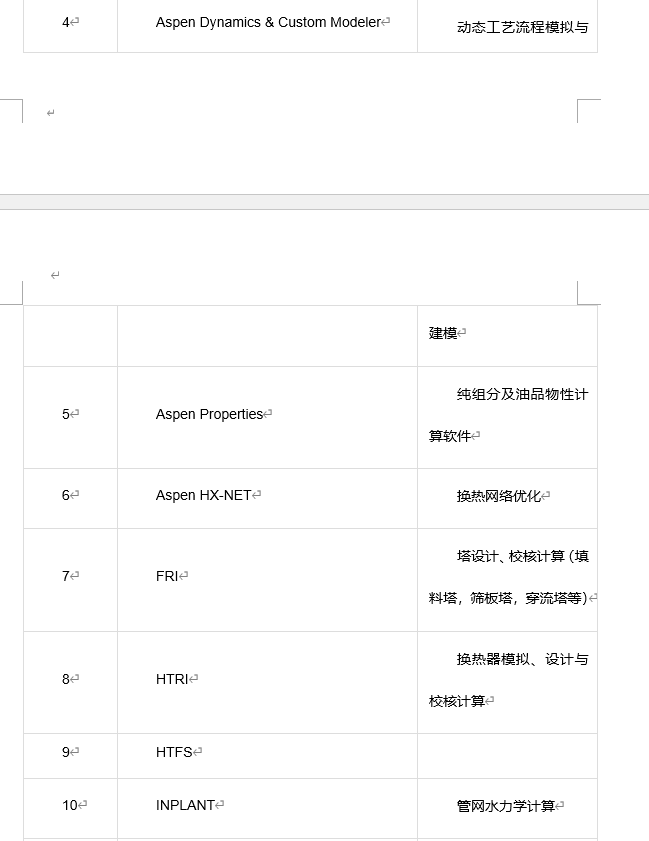The image size is (649, 841).
Task: Click the text '动态工艺流程模拟与'
Action: tap(522, 27)
